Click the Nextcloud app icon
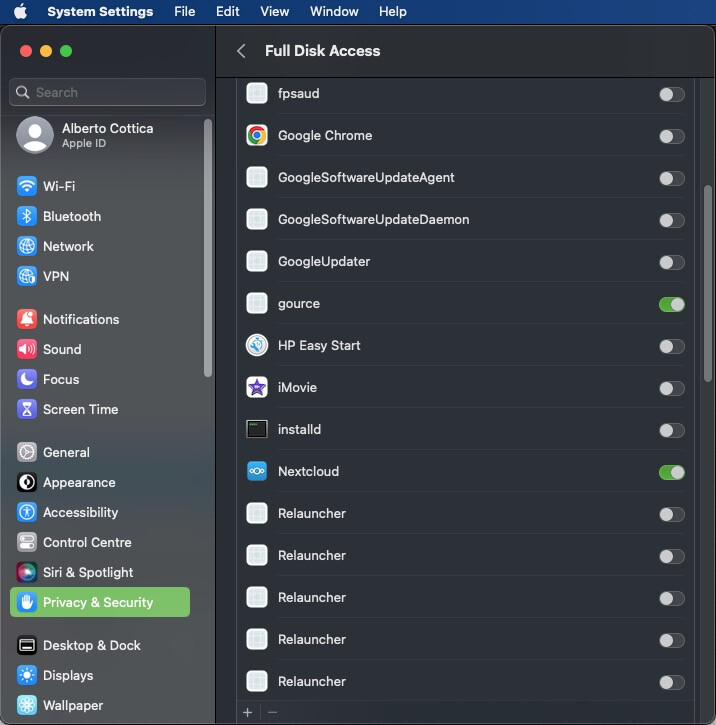 [257, 472]
